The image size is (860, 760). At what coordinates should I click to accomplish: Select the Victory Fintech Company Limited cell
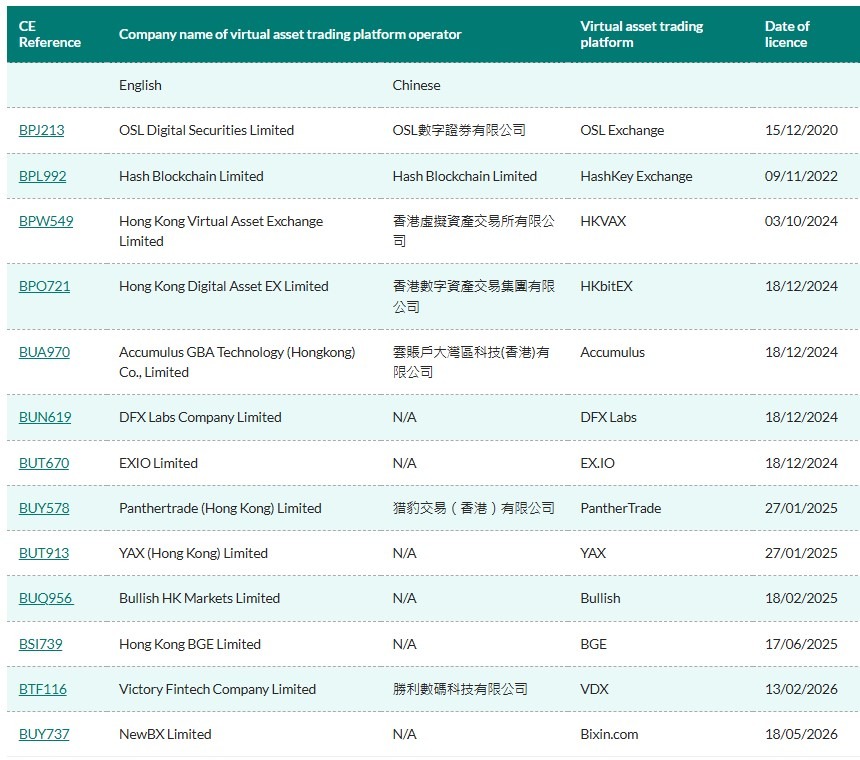[x=217, y=689]
